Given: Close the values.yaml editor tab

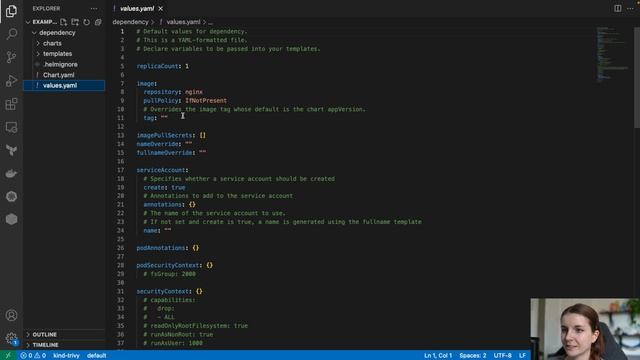Looking at the screenshot, I should click(x=160, y=9).
